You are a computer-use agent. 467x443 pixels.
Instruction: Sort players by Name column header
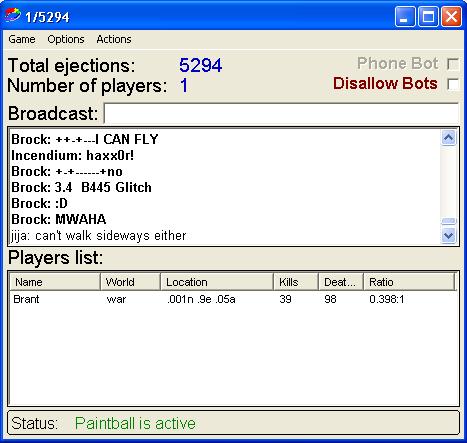coord(55,282)
